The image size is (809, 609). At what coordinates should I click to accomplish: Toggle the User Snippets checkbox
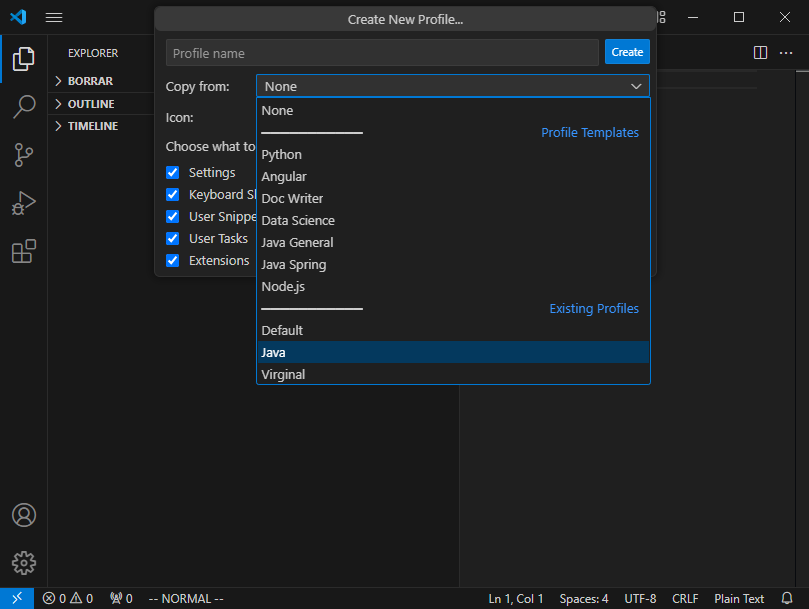(173, 217)
